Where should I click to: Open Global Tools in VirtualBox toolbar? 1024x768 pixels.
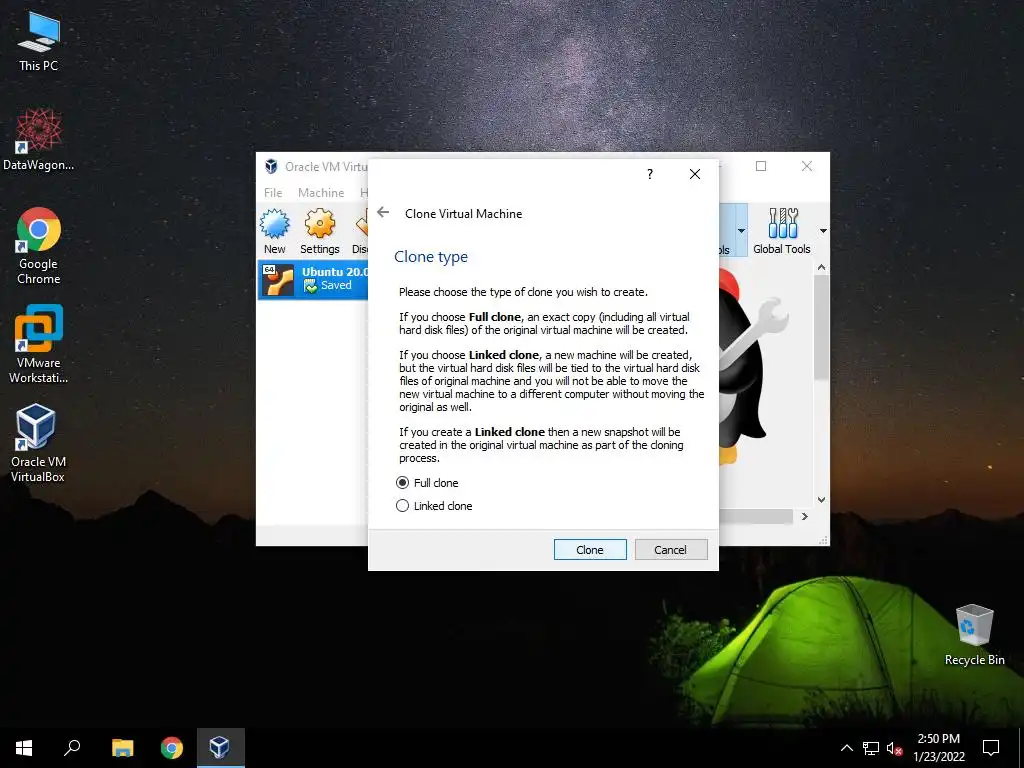pyautogui.click(x=781, y=231)
